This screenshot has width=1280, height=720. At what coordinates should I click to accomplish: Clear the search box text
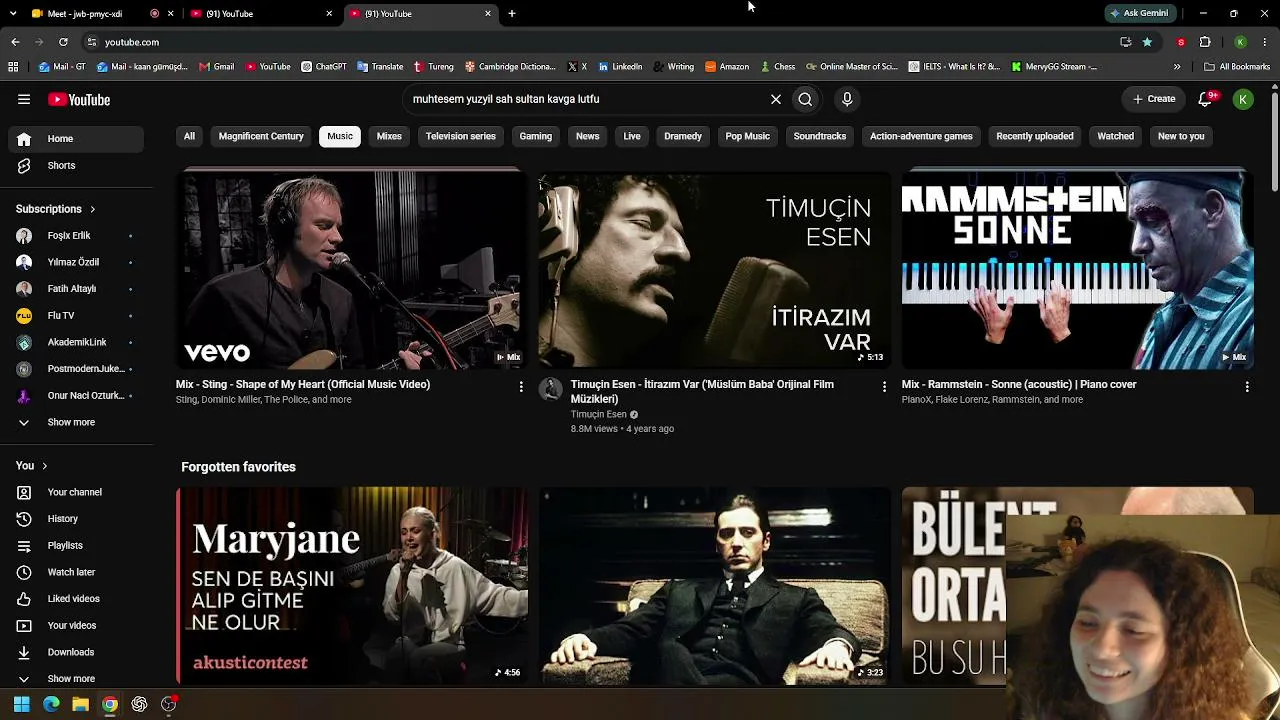tap(775, 99)
